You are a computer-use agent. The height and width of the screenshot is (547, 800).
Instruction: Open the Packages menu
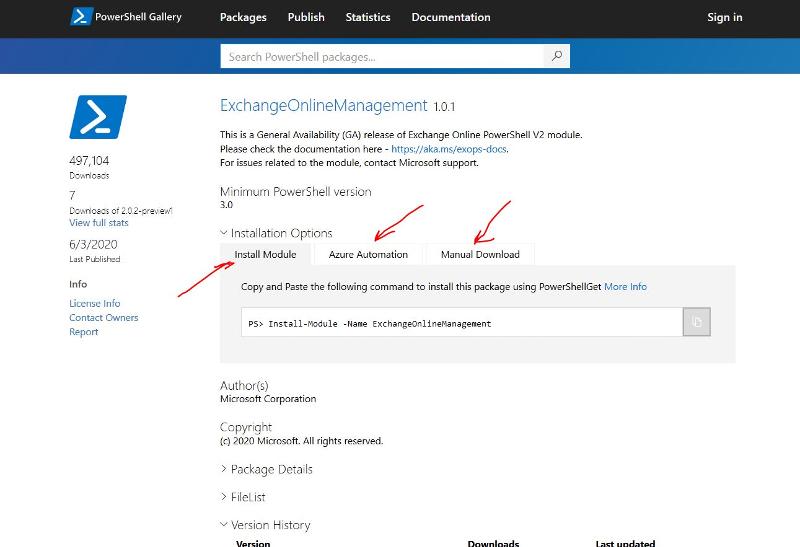click(243, 17)
